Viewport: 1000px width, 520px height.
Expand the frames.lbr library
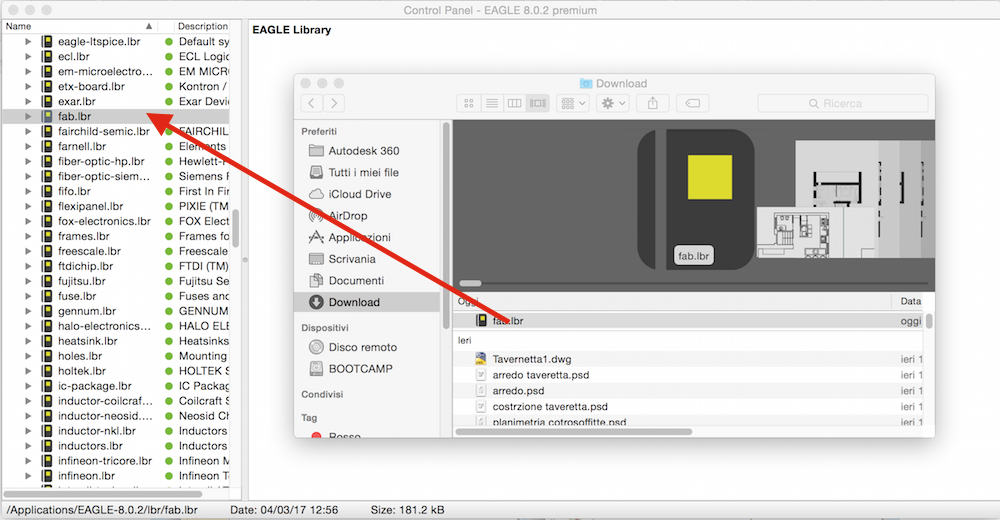pyautogui.click(x=28, y=236)
